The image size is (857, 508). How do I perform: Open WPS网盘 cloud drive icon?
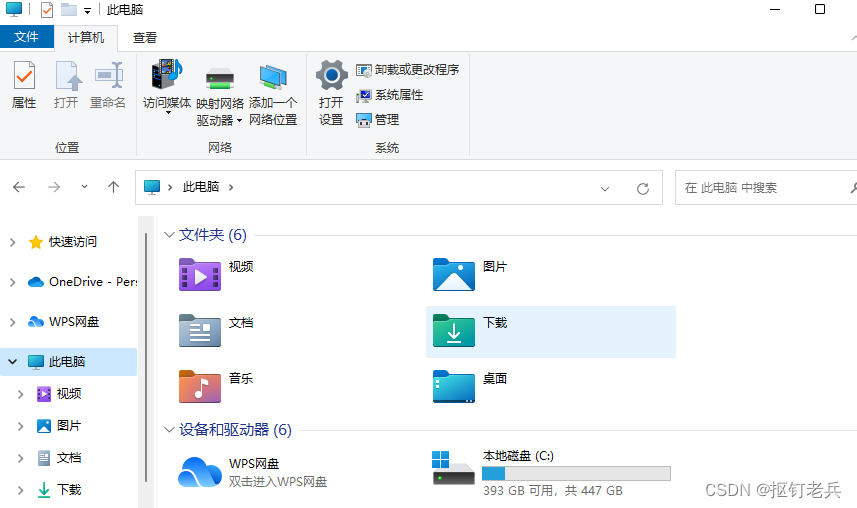point(199,472)
